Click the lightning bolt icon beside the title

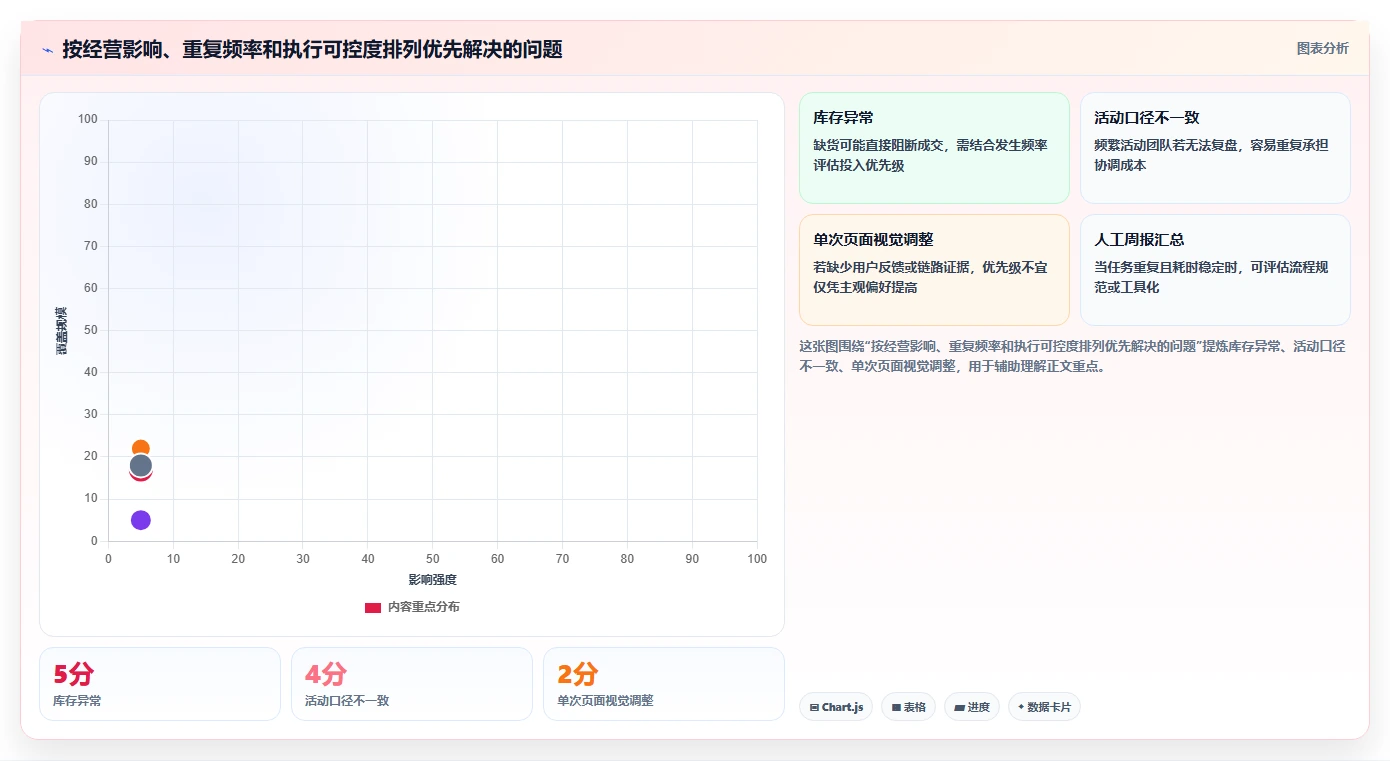[47, 50]
